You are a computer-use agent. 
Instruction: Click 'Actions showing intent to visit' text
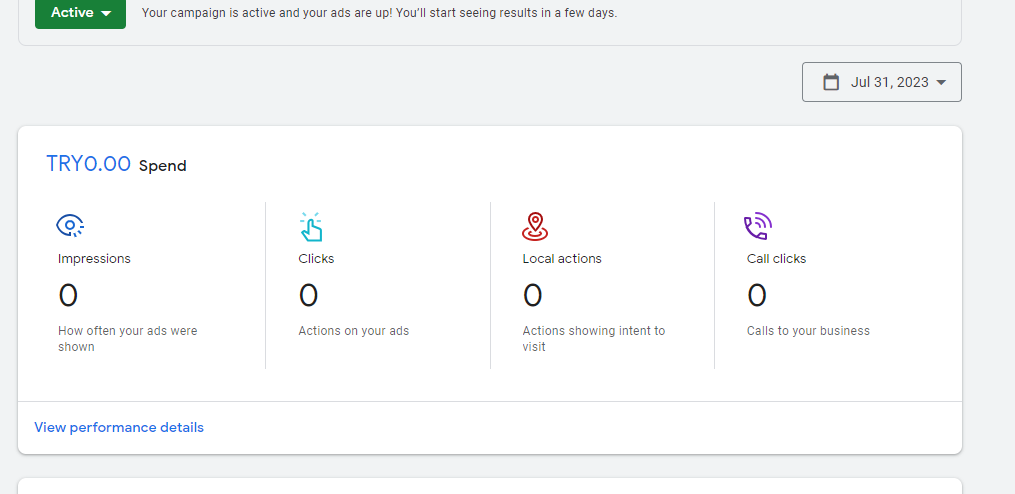click(594, 339)
